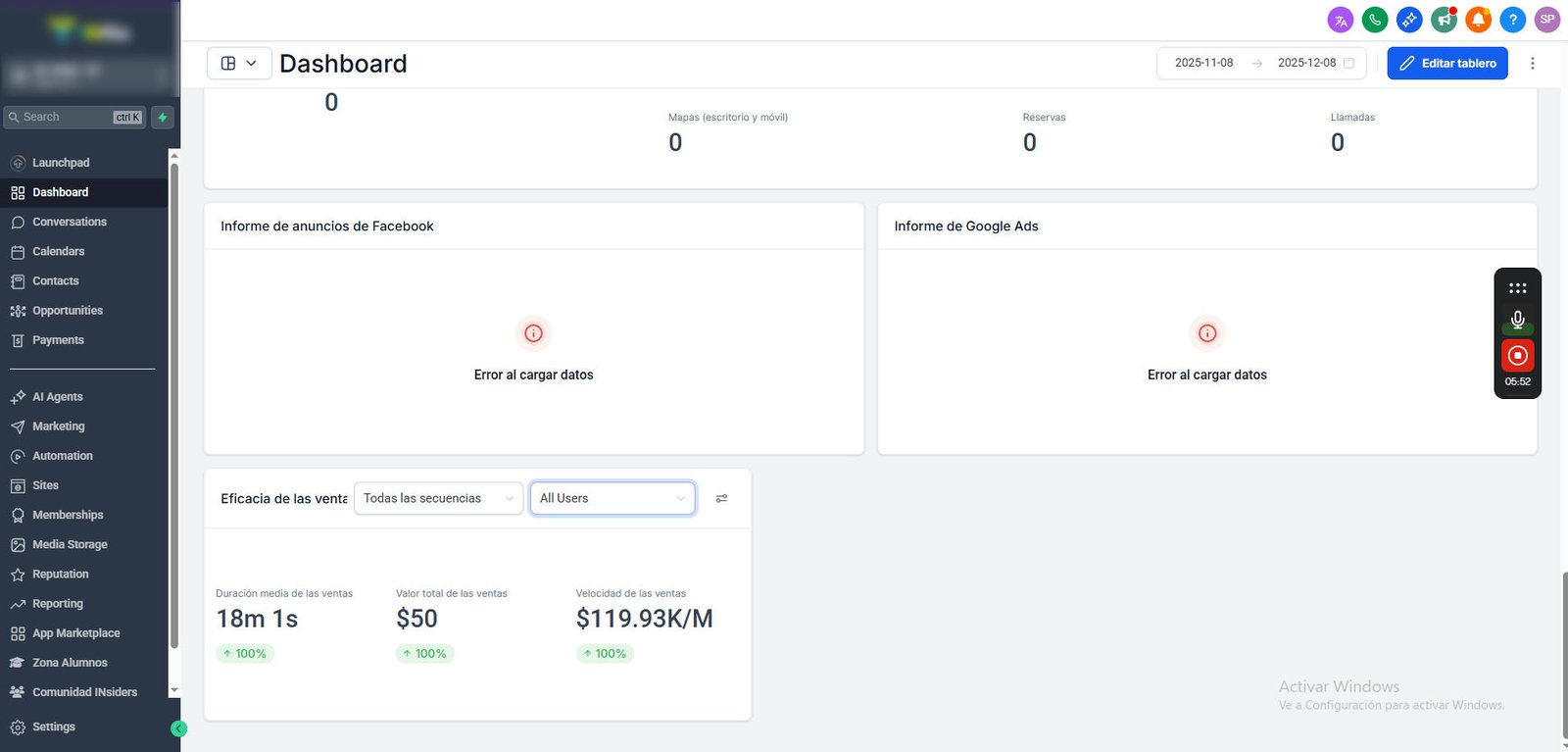Click the start date 2025-11-08 field

pos(1204,63)
